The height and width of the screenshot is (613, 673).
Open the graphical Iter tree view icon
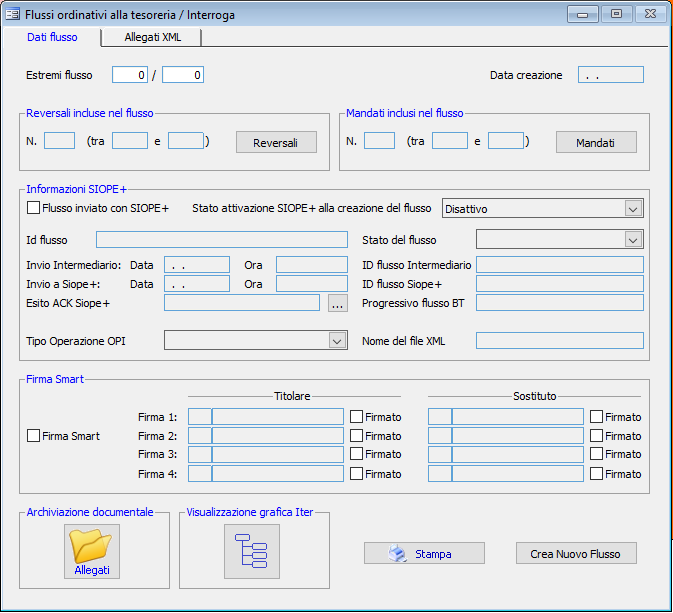coord(252,551)
